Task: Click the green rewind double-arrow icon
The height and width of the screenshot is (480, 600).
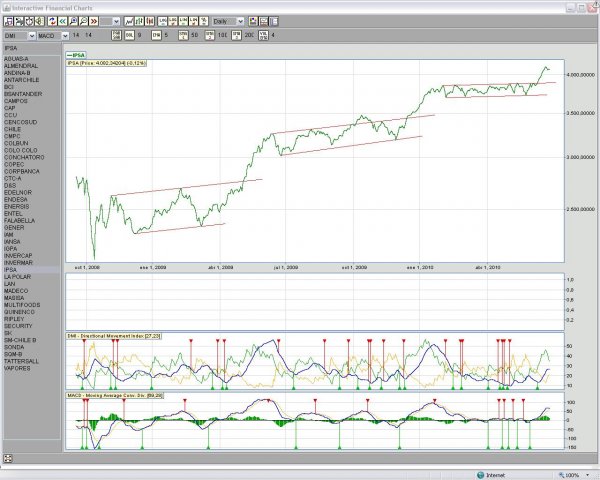Action: [63, 21]
